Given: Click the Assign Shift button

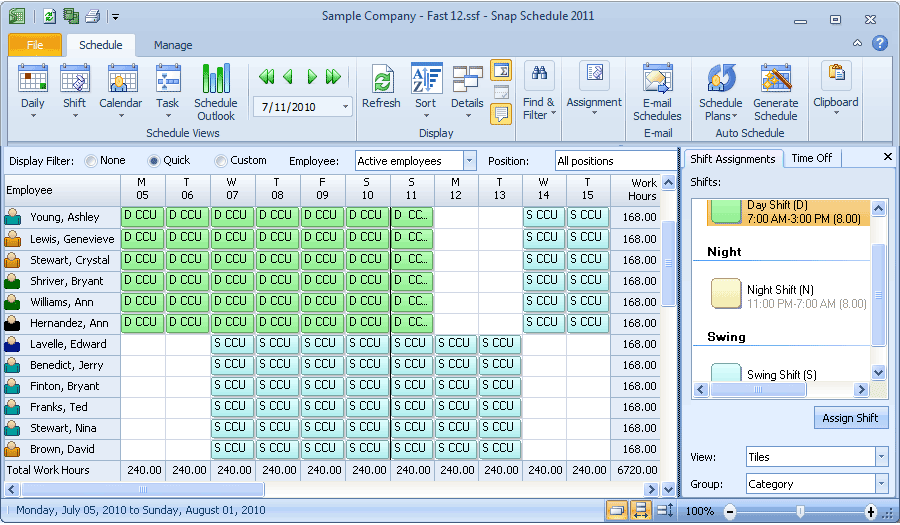Looking at the screenshot, I should [x=850, y=418].
